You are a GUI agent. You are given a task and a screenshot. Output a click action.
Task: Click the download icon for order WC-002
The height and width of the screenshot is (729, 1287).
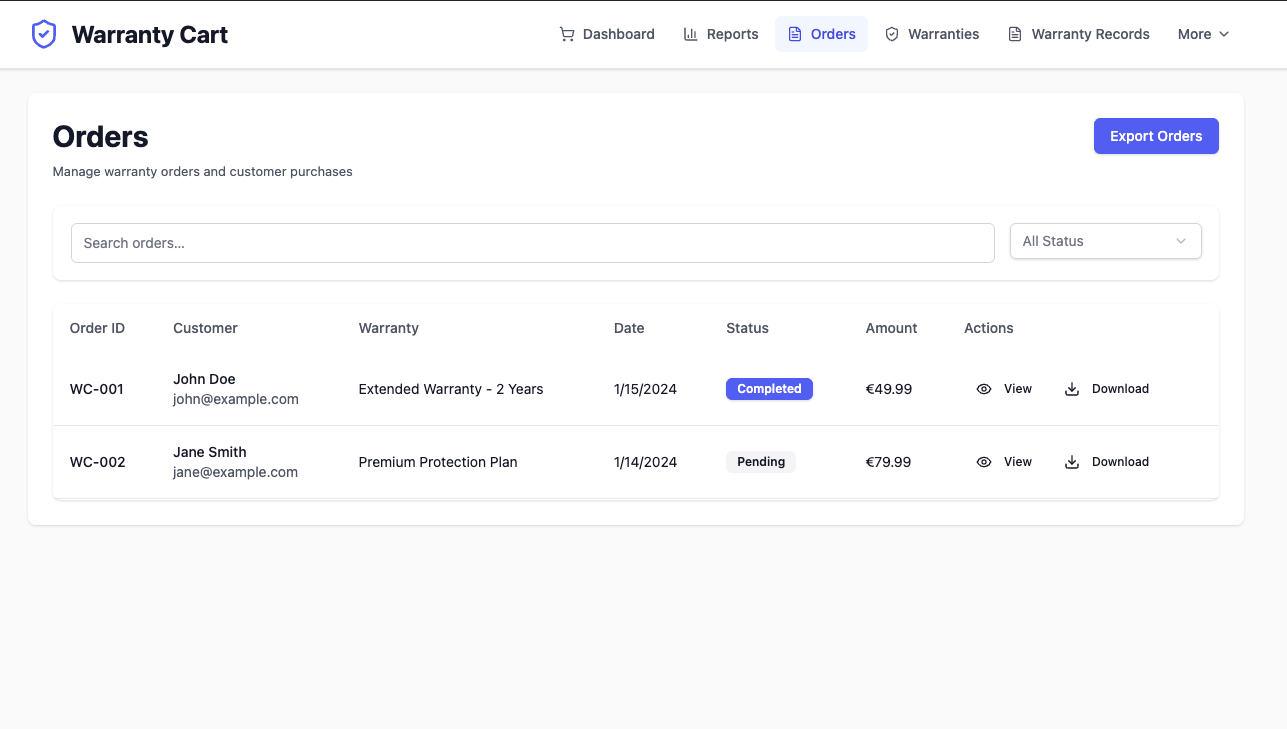1071,462
